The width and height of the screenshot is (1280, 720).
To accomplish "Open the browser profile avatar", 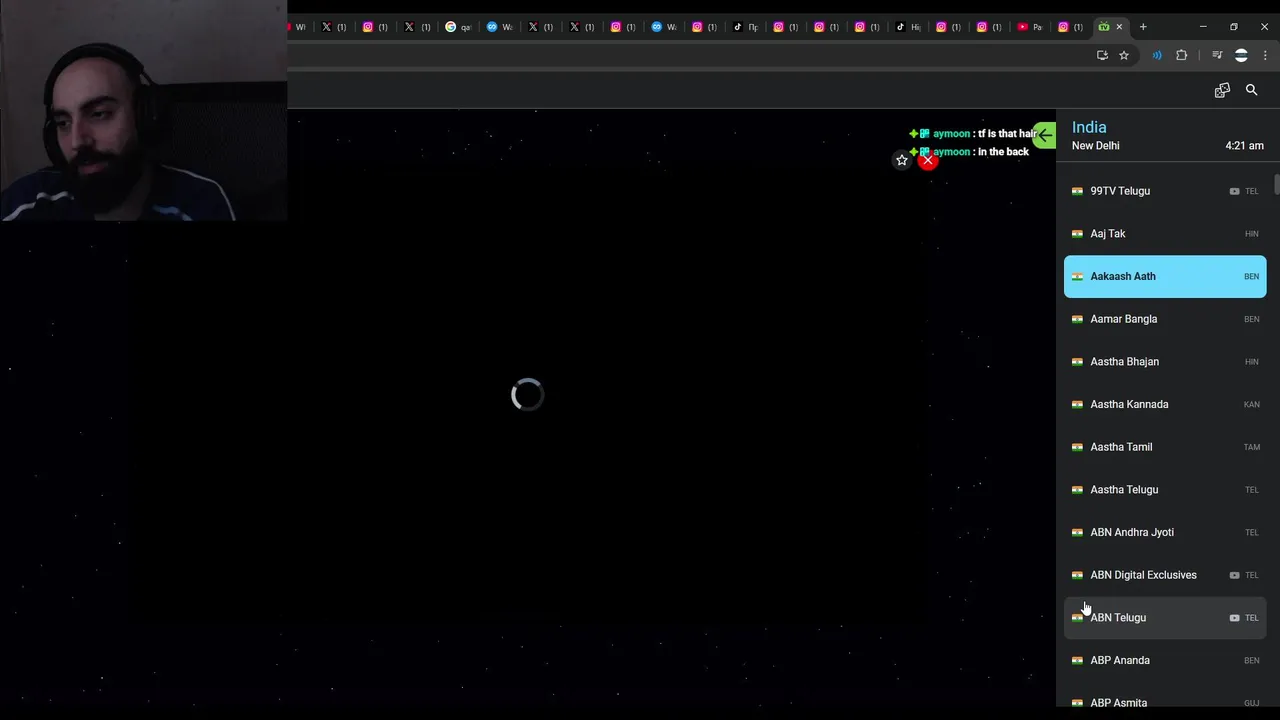I will [1241, 55].
